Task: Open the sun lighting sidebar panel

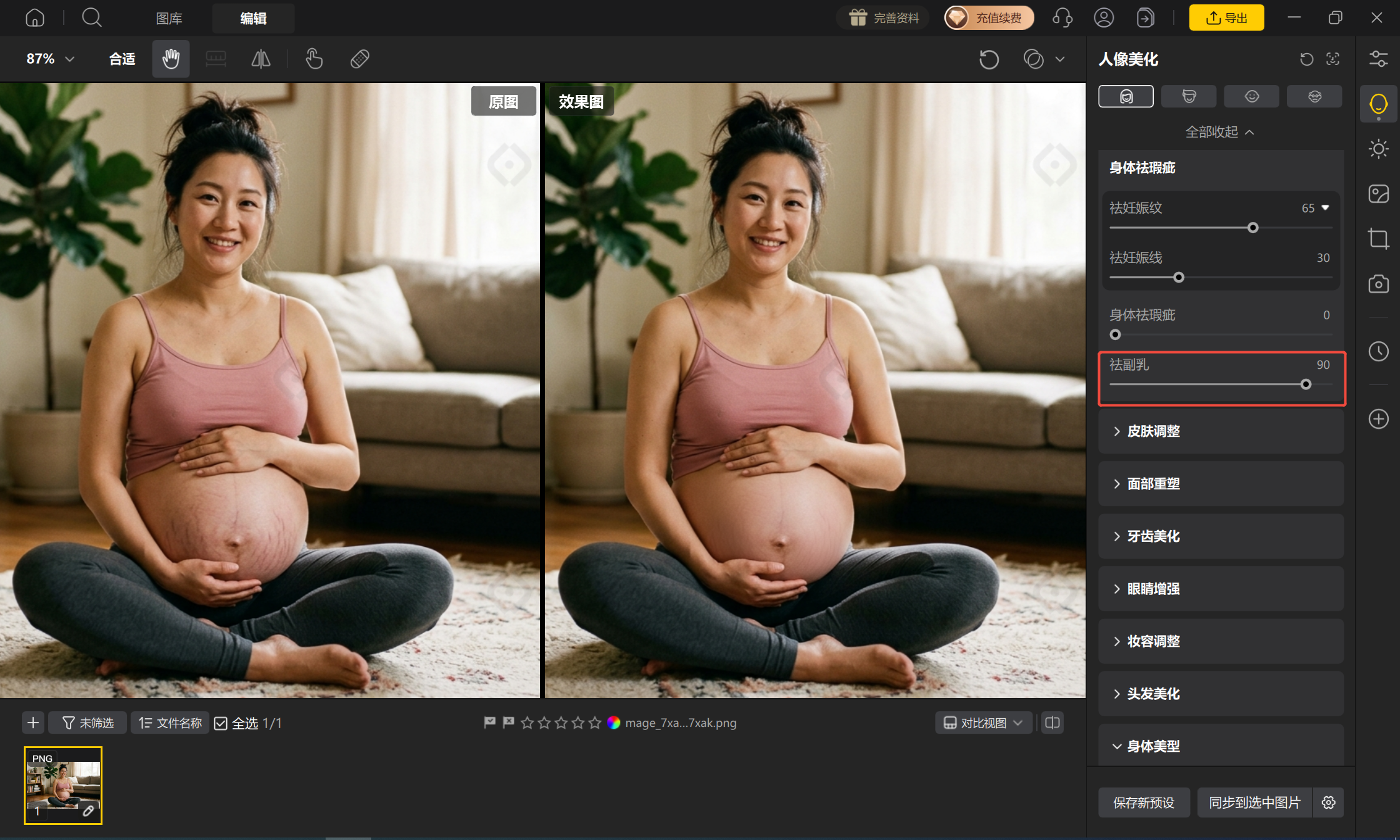Action: [1378, 149]
